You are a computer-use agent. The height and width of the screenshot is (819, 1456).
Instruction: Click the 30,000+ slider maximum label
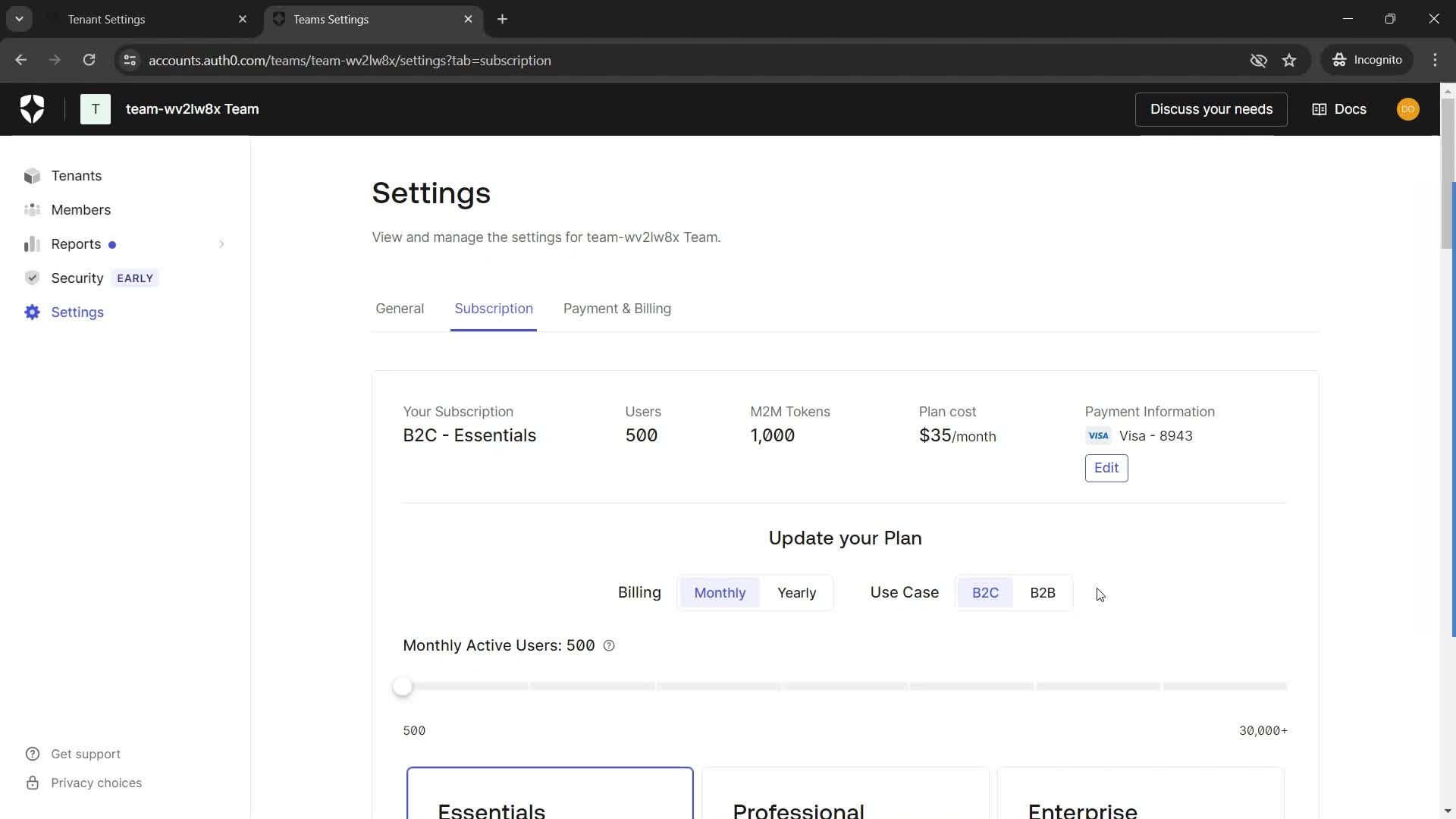(1263, 731)
